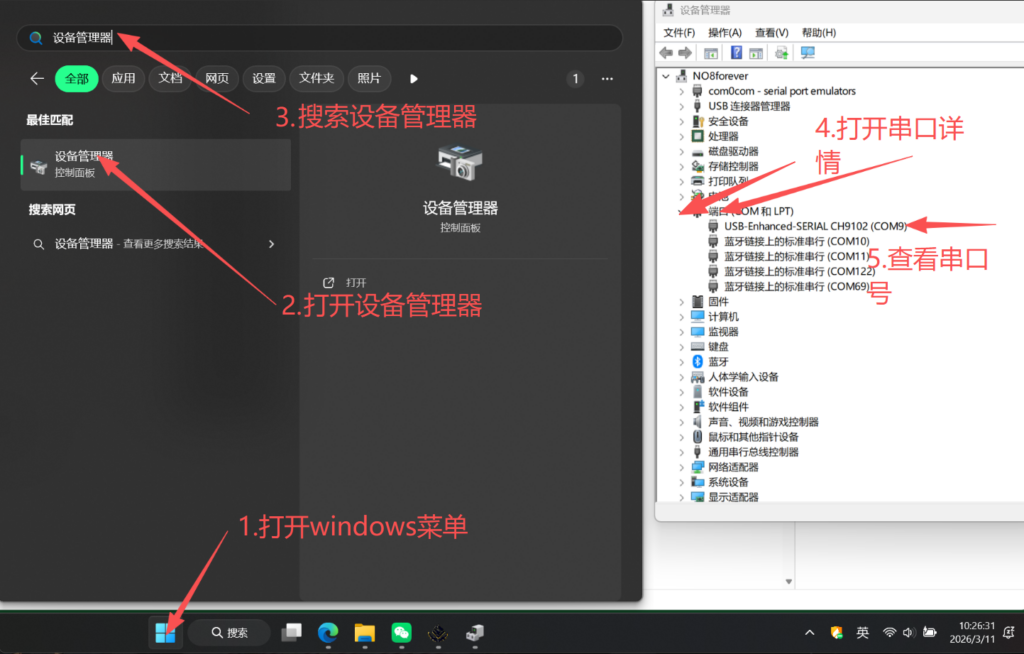
Task: Select the 设置 search filter tab
Action: (x=263, y=78)
